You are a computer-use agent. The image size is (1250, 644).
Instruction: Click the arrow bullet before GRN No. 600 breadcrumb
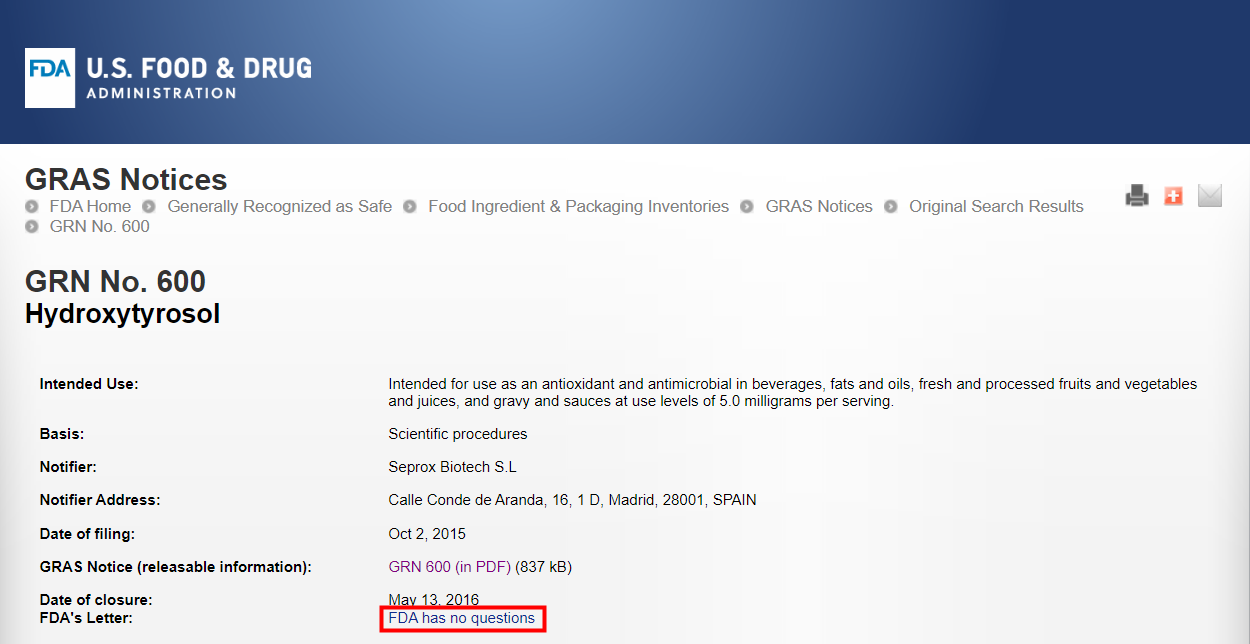32,227
